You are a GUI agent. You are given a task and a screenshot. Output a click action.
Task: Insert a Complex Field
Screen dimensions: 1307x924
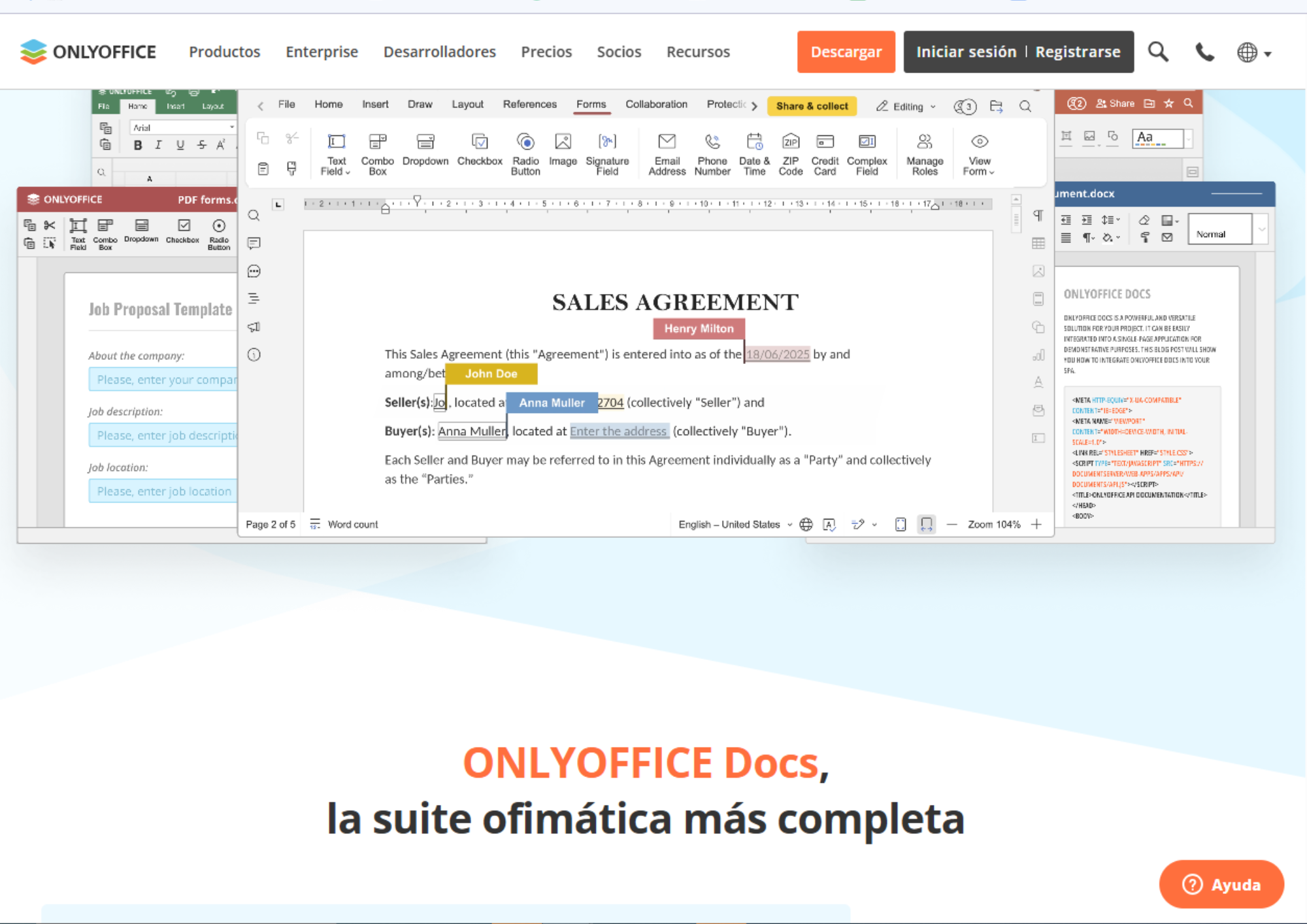[x=867, y=155]
